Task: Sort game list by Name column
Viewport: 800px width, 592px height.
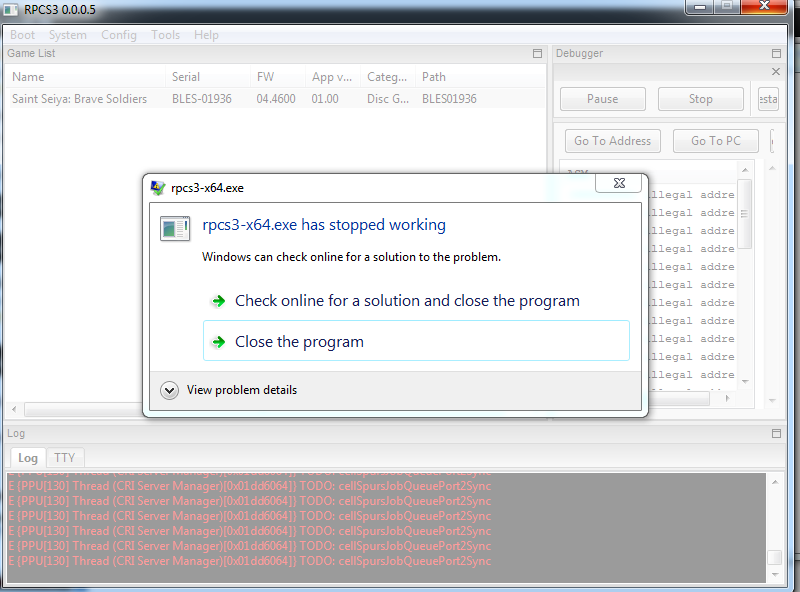Action: pos(86,77)
